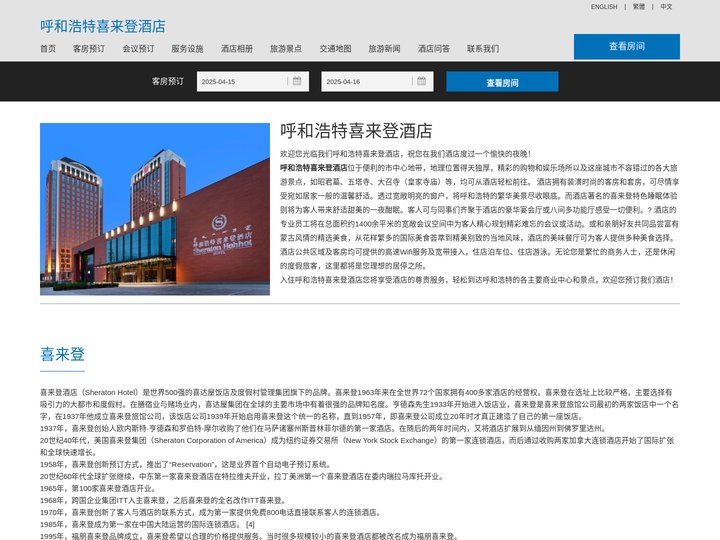Click bold text 呼和浩特喜来登酒店 in description
The width and height of the screenshot is (720, 540).
(314, 168)
